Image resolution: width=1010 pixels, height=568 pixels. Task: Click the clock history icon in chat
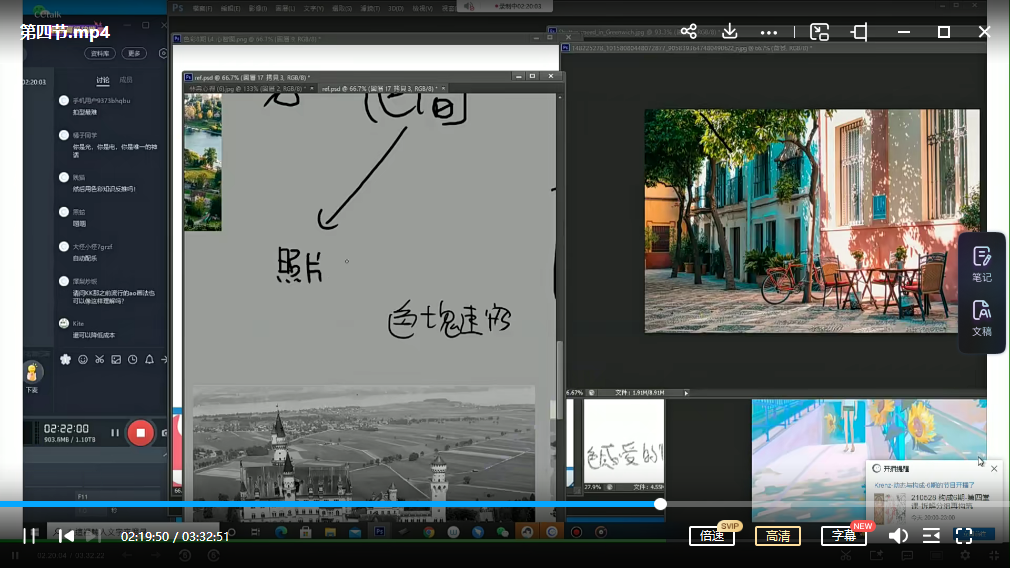click(133, 359)
